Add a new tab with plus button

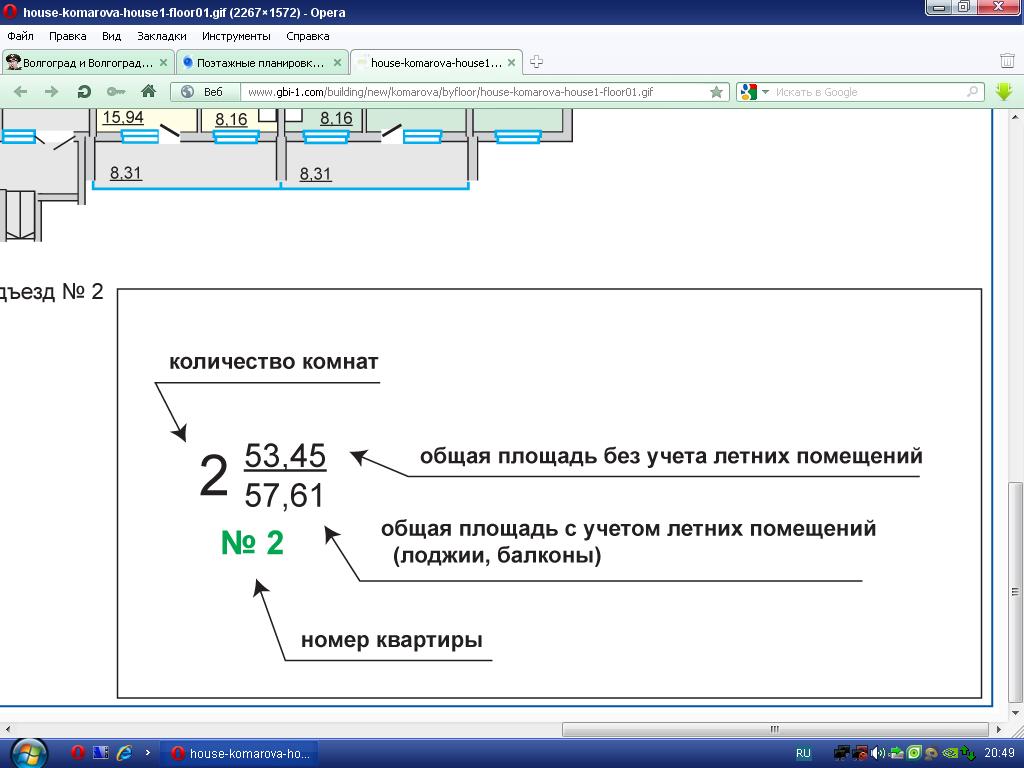tap(536, 62)
